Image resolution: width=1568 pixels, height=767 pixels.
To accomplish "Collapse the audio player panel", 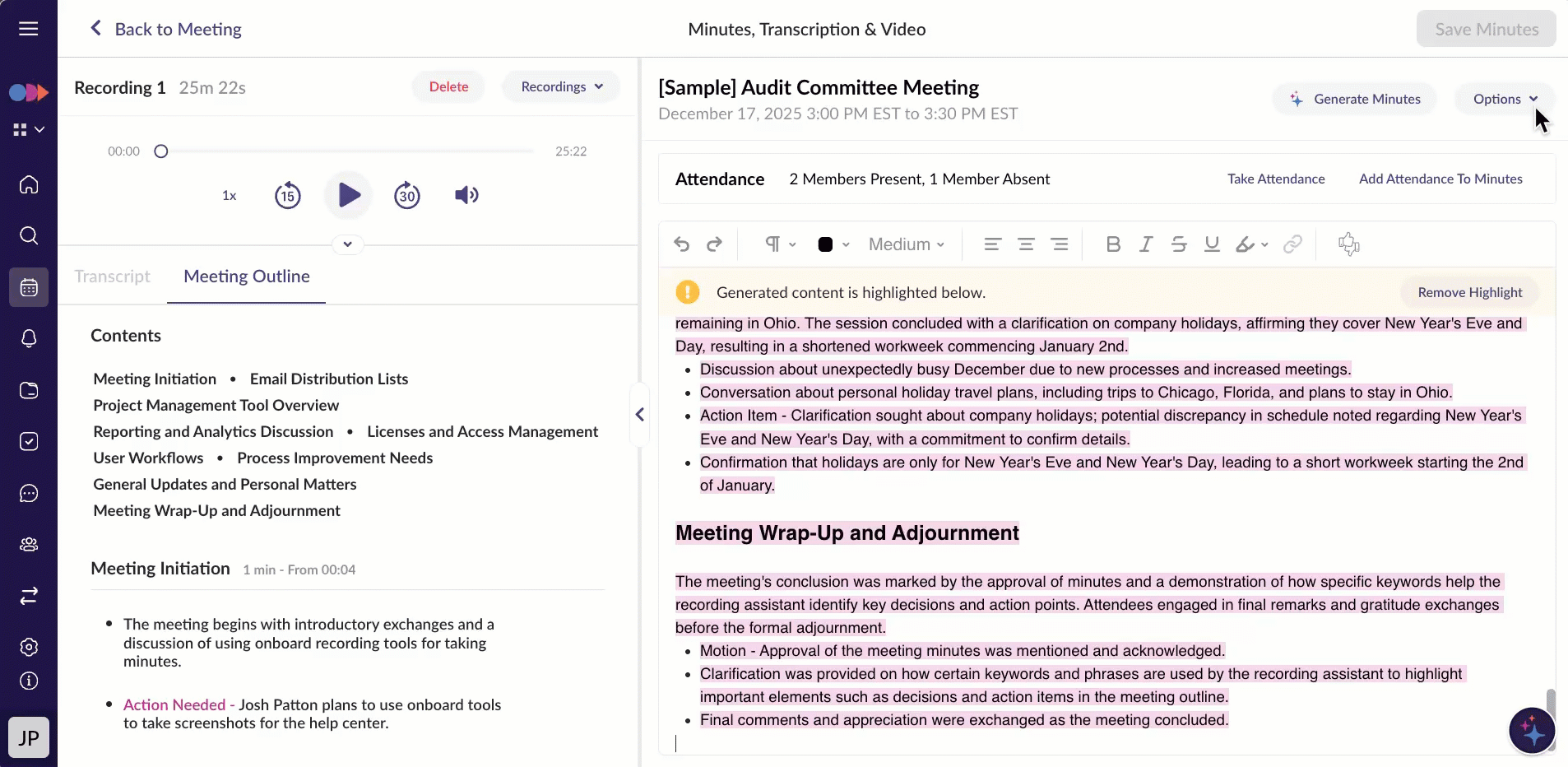I will coord(348,244).
